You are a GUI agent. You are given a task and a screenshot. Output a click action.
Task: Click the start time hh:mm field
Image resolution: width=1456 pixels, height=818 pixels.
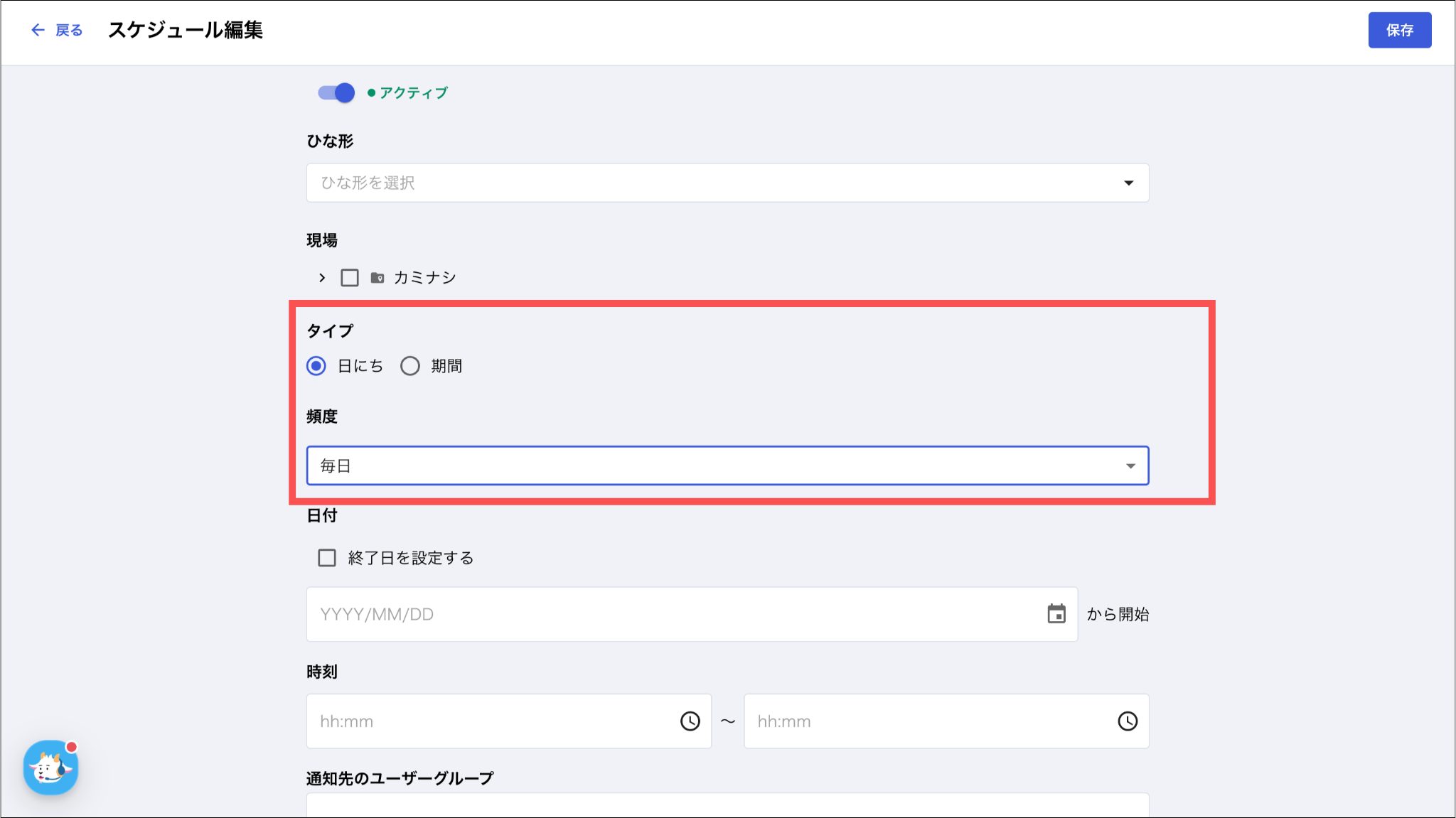(x=508, y=721)
